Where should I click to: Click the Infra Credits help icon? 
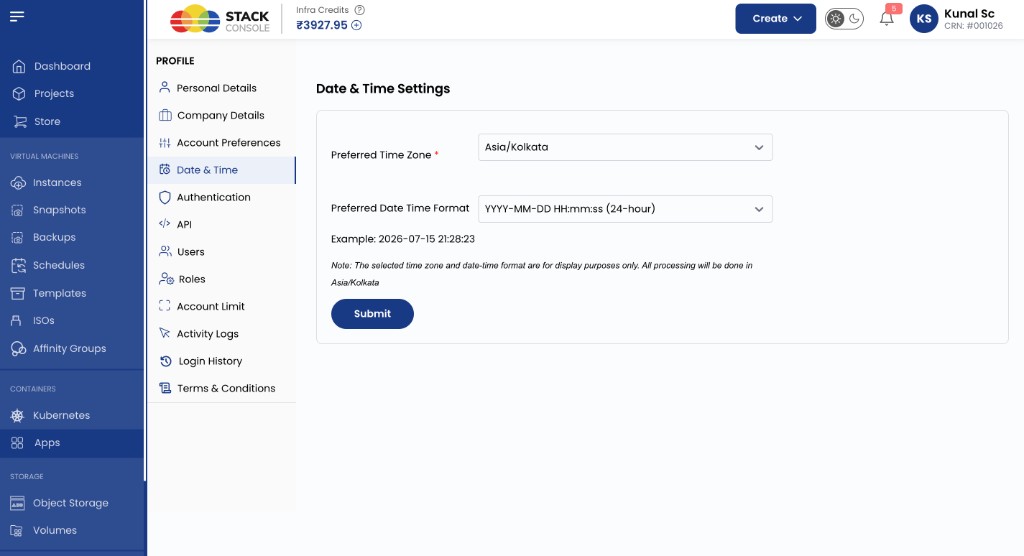click(x=359, y=10)
